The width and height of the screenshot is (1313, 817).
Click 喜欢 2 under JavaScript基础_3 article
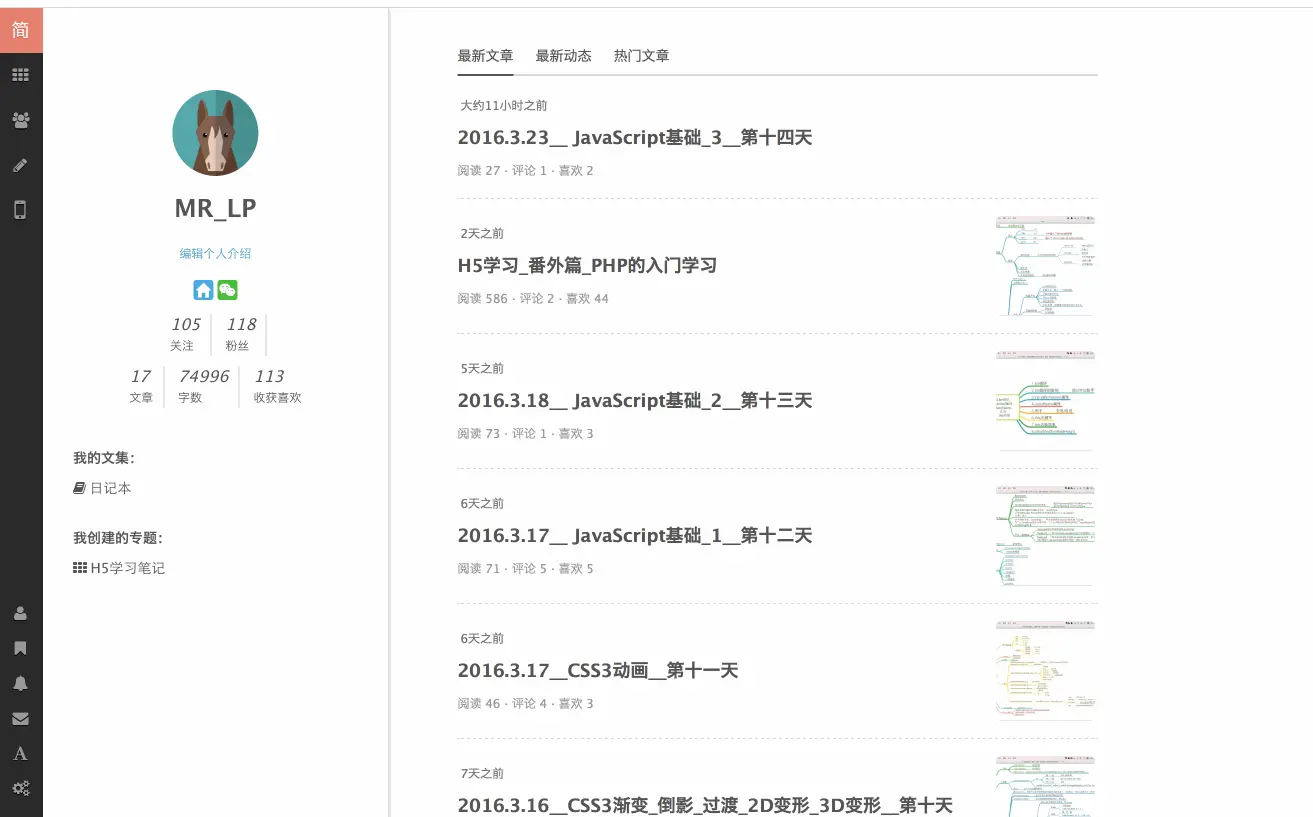[576, 171]
